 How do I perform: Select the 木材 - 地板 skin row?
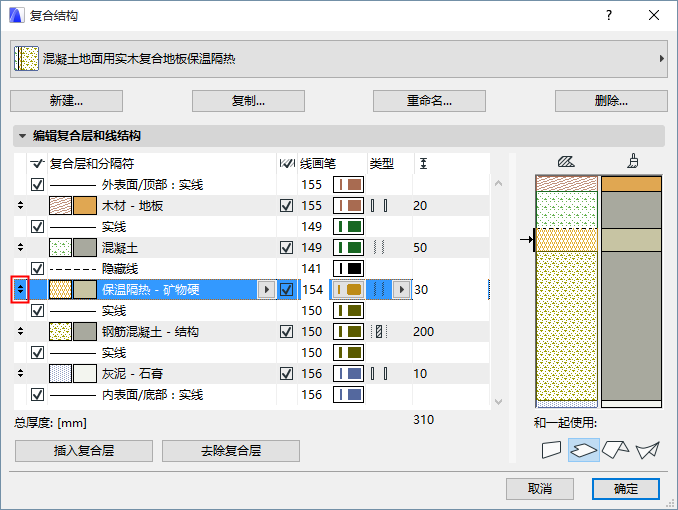click(x=252, y=205)
